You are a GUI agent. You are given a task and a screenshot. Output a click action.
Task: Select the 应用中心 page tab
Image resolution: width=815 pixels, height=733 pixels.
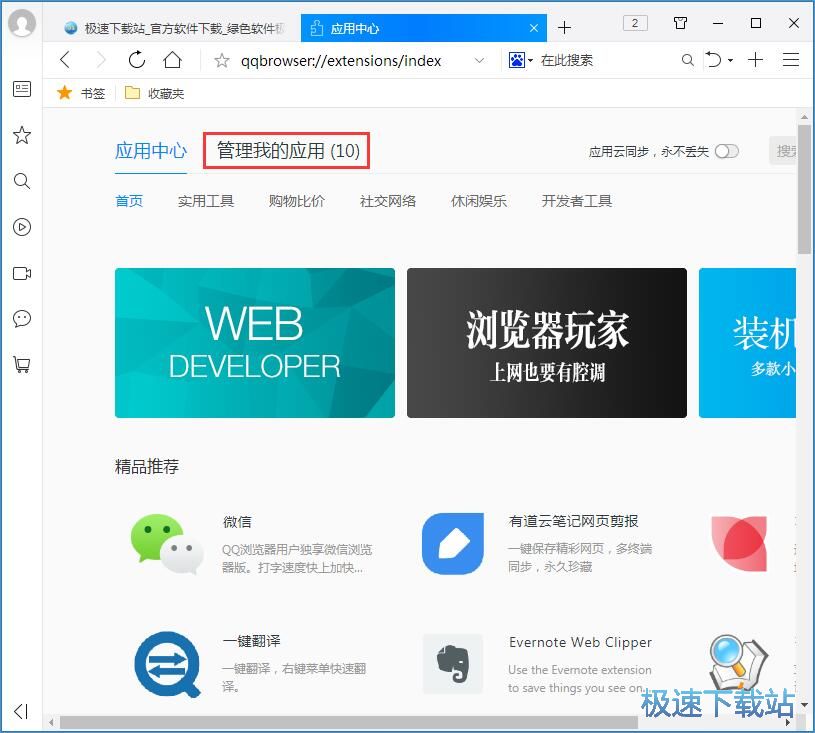point(151,151)
